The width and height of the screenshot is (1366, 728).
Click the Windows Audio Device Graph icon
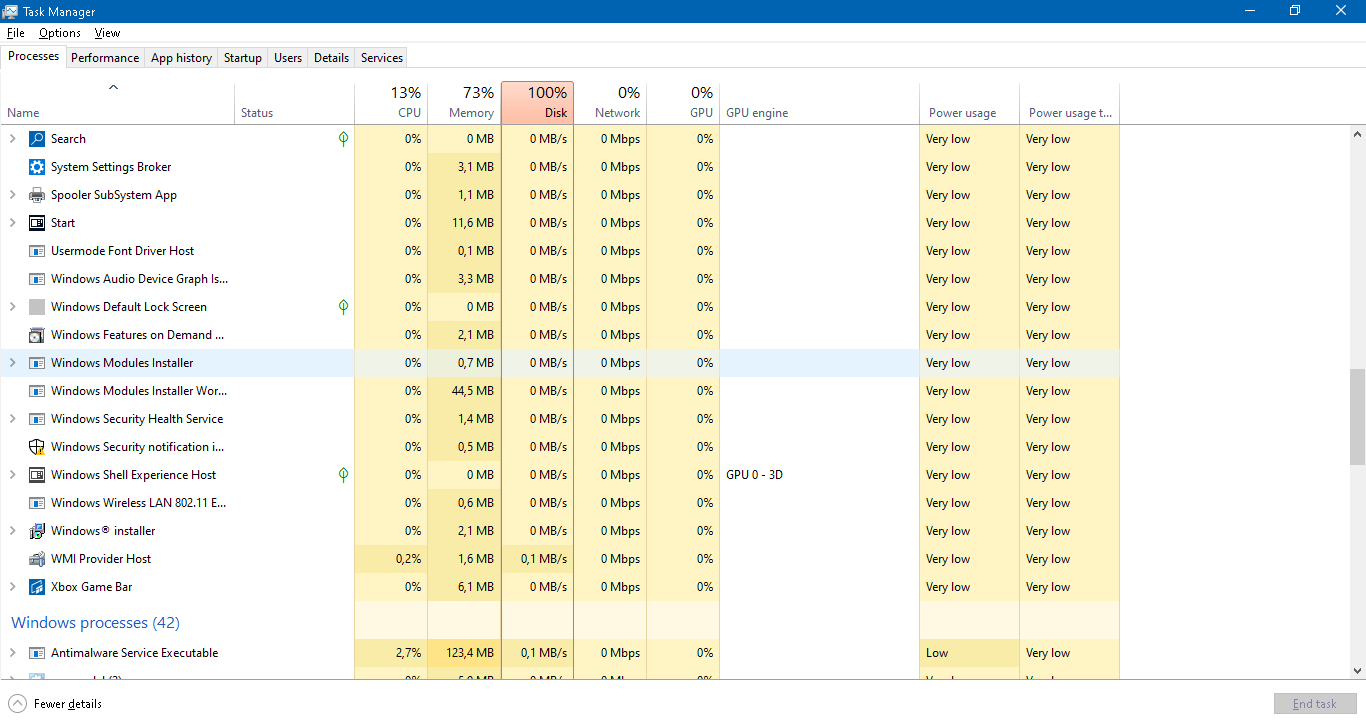pos(37,279)
